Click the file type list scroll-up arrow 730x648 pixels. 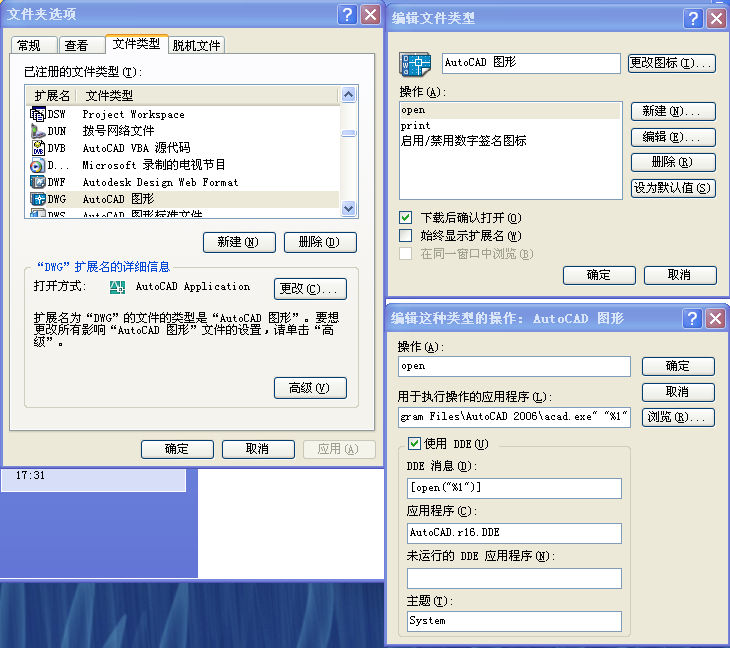tap(349, 94)
